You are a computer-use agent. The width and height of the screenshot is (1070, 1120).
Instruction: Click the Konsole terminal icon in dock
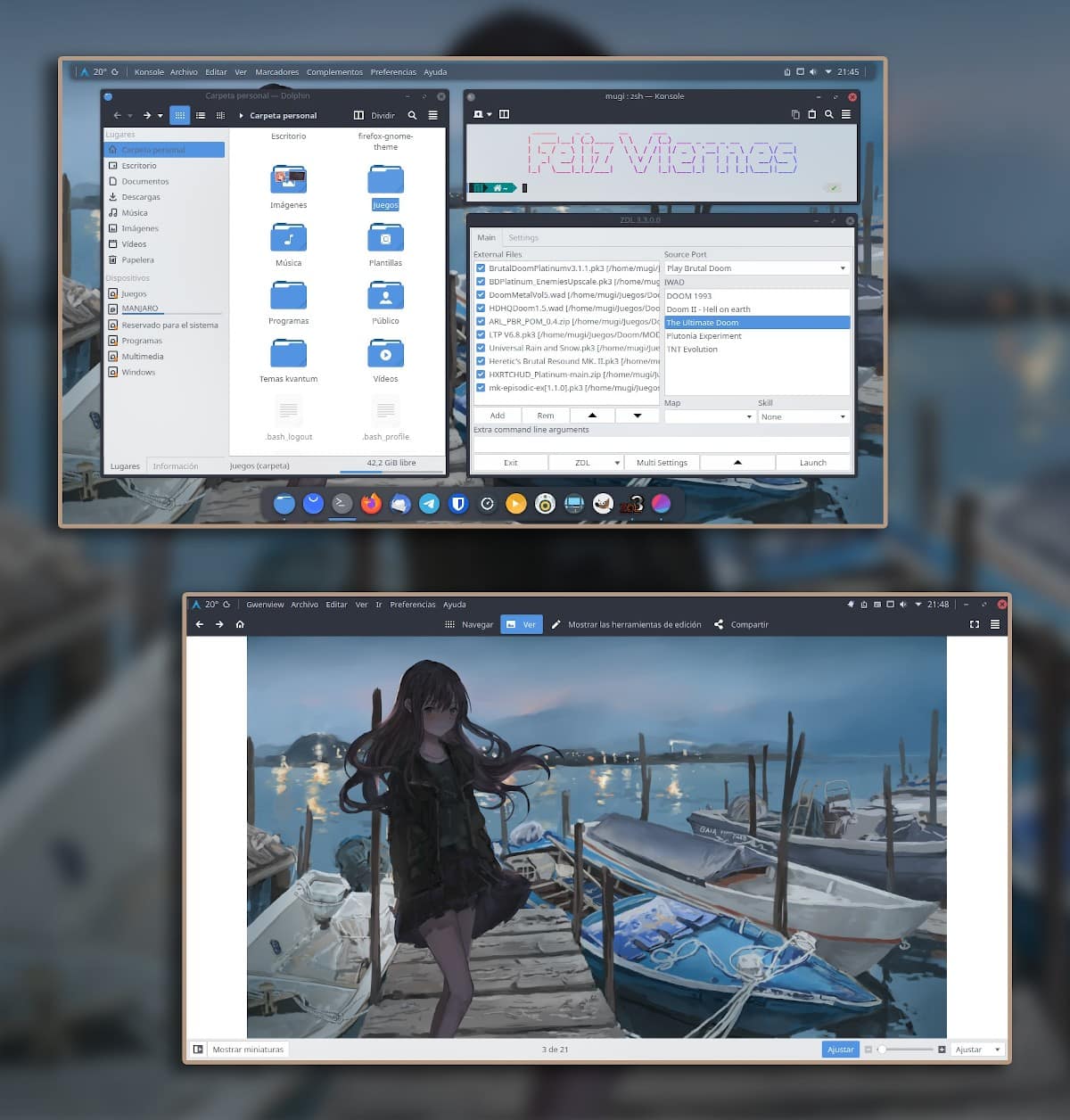342,504
